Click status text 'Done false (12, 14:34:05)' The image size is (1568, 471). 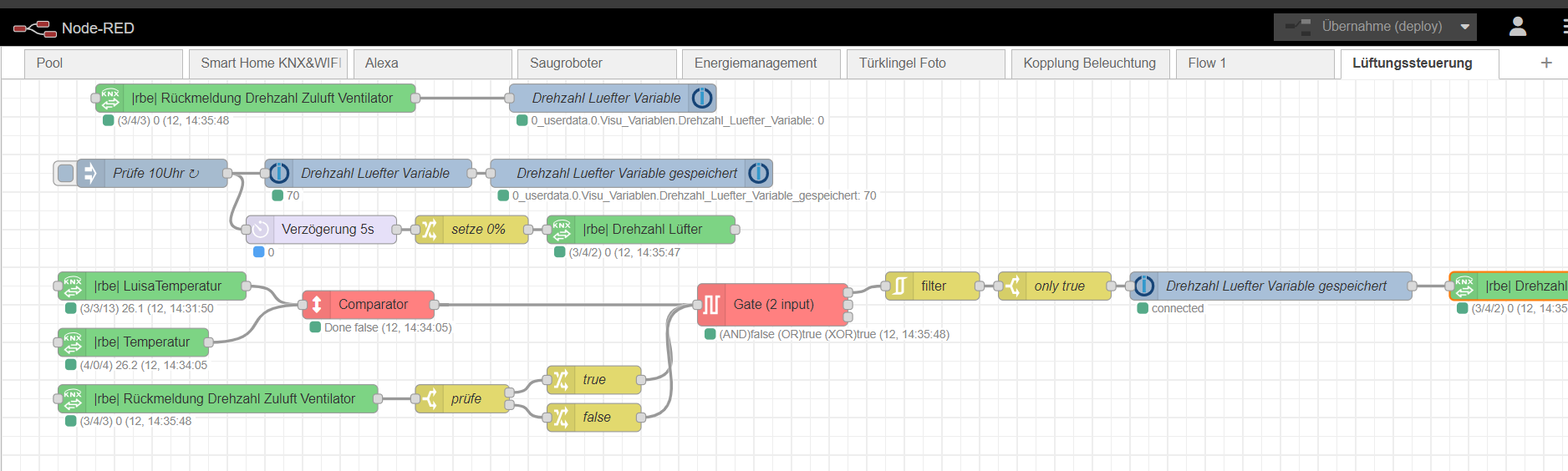pyautogui.click(x=388, y=327)
